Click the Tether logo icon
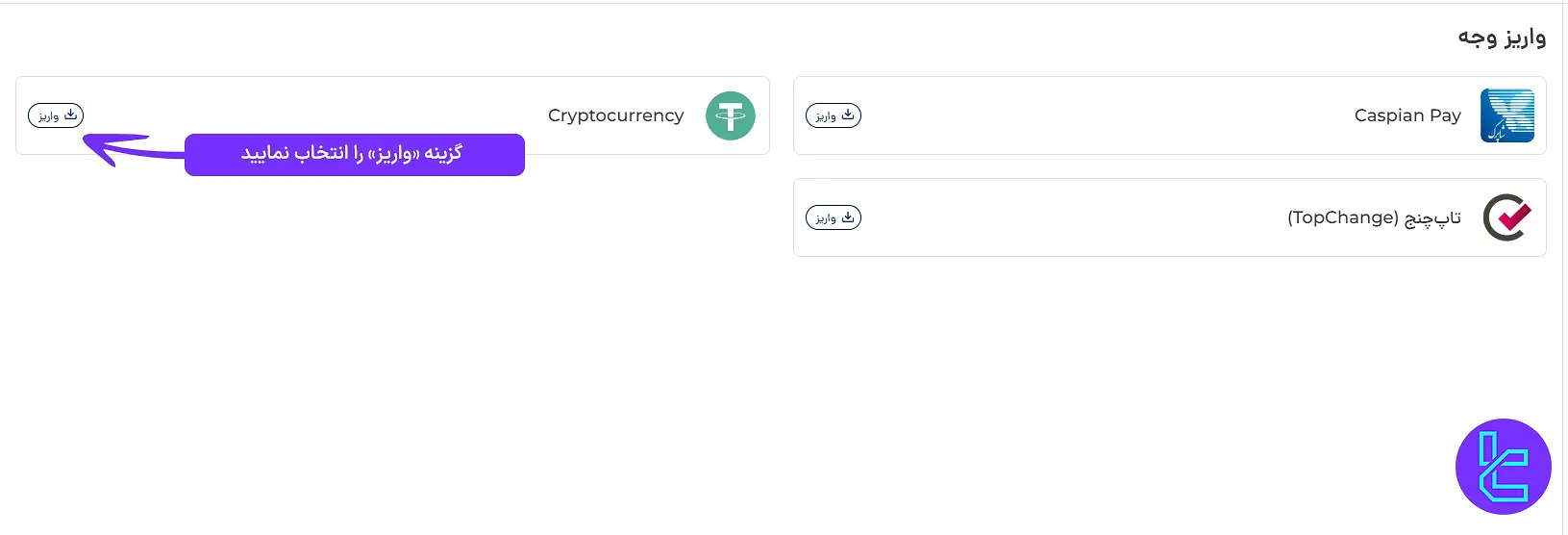Viewport: 1568px width, 535px height. [x=730, y=115]
